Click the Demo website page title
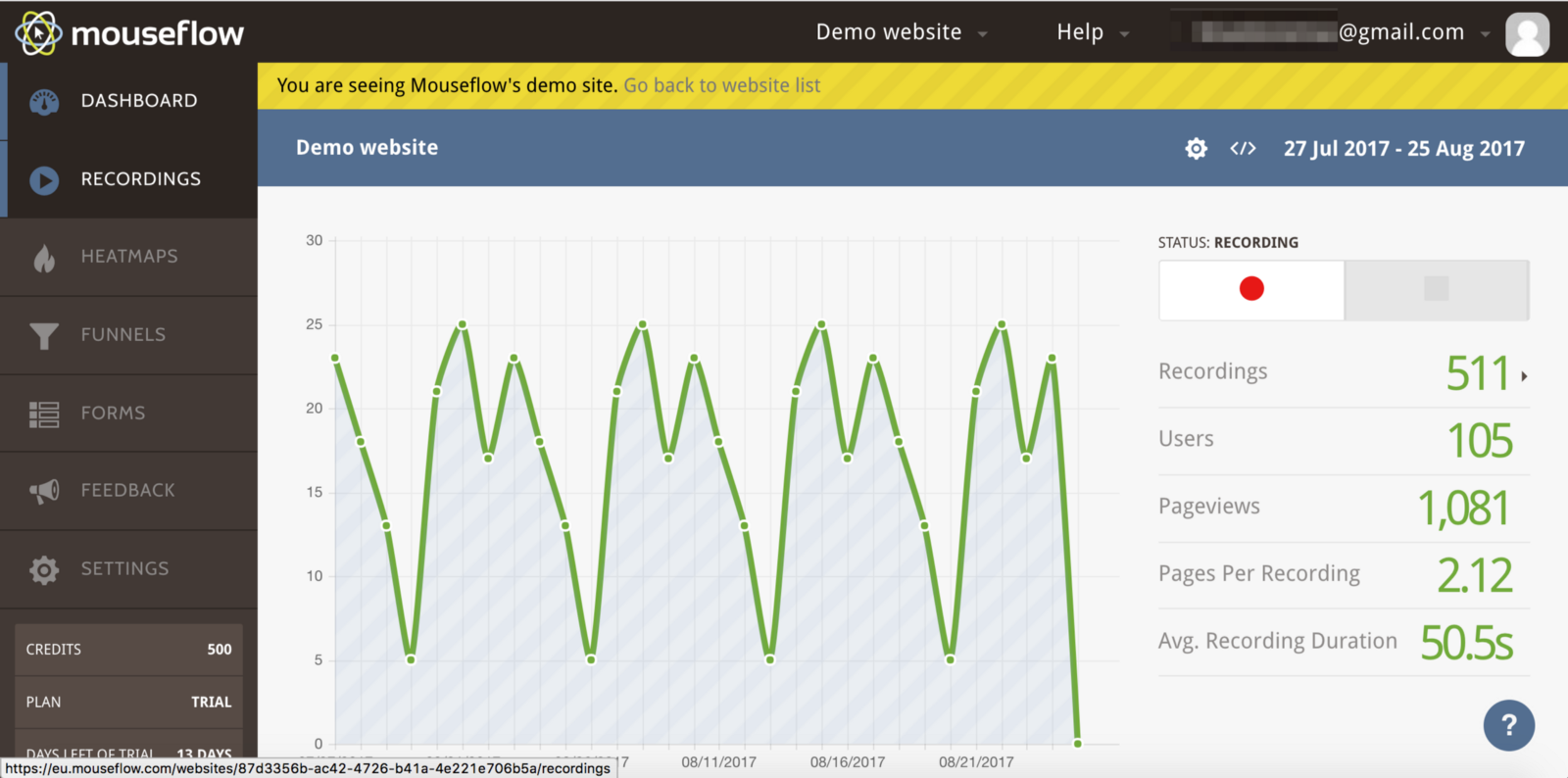Image resolution: width=1568 pixels, height=778 pixels. 367,148
